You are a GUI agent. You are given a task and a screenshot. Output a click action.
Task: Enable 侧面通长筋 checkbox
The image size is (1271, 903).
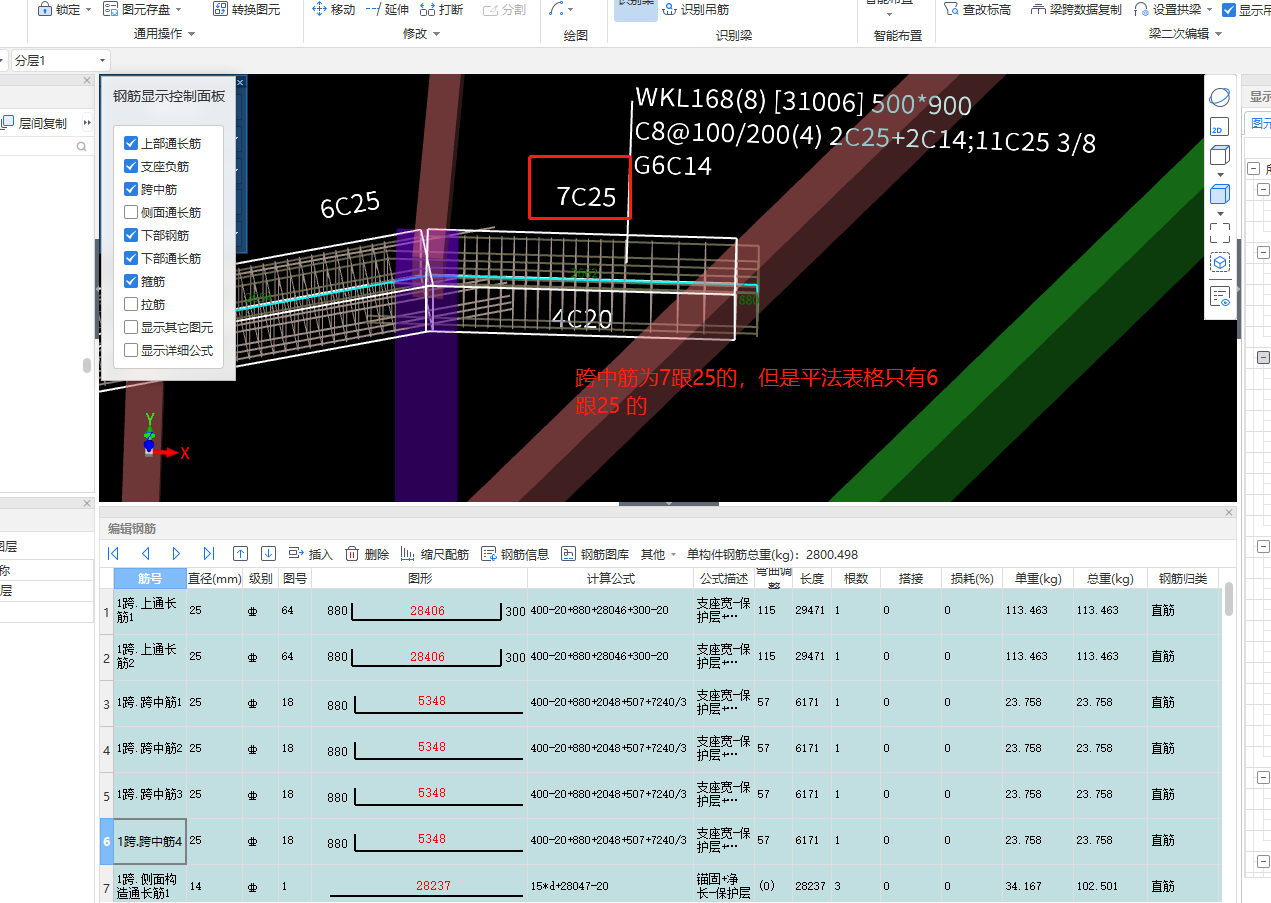(x=131, y=213)
